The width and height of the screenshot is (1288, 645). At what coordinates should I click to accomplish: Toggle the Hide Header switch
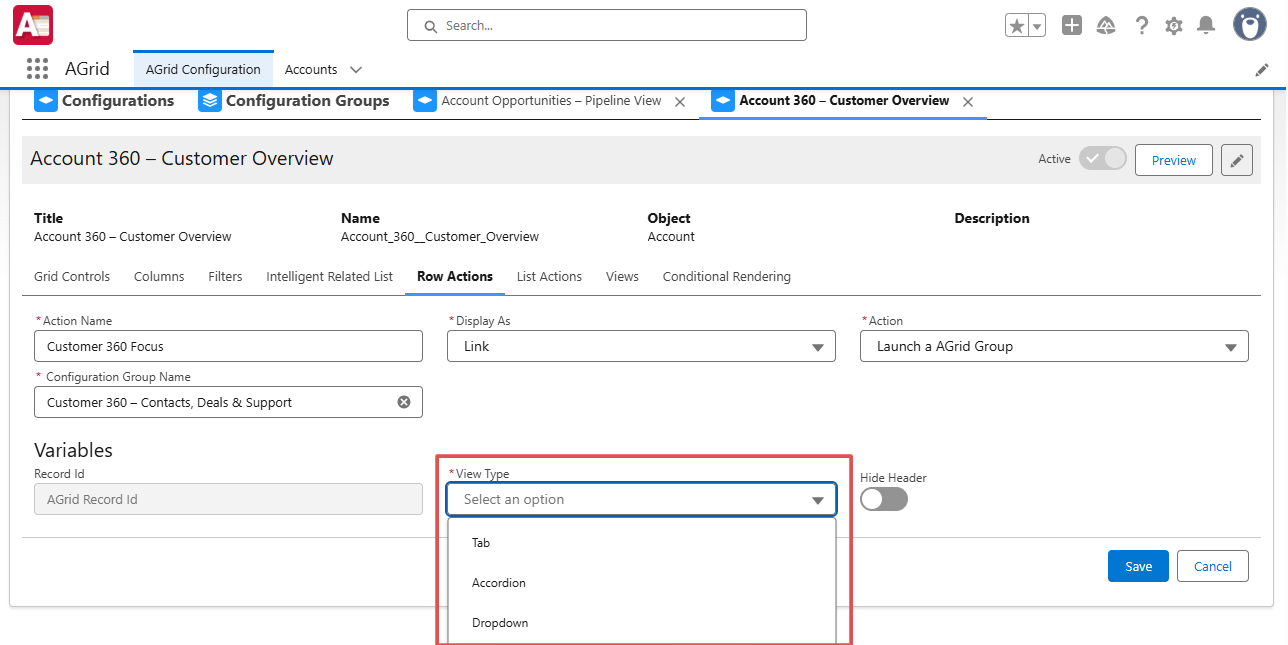[x=884, y=499]
